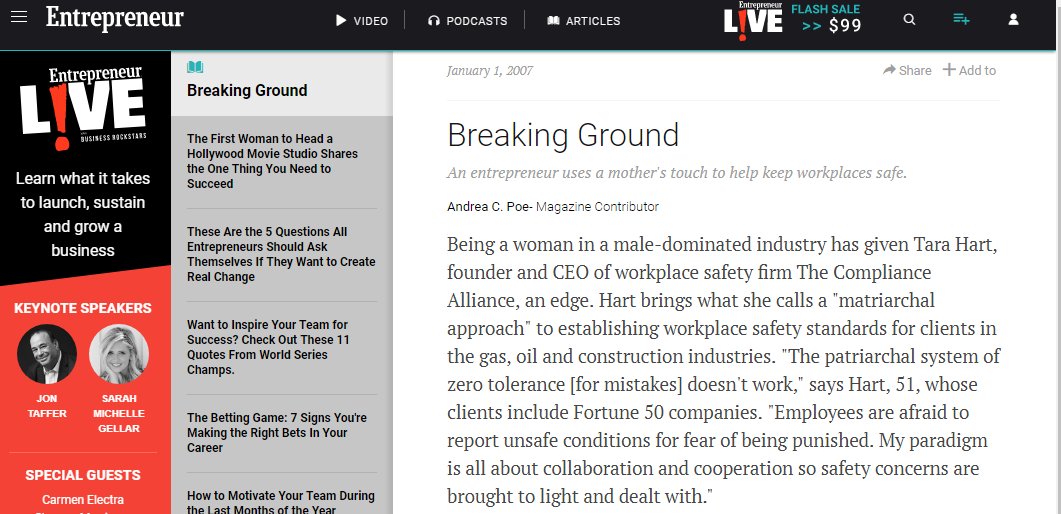The width and height of the screenshot is (1061, 514).
Task: Click Jon Taffer speaker photo
Action: point(47,354)
